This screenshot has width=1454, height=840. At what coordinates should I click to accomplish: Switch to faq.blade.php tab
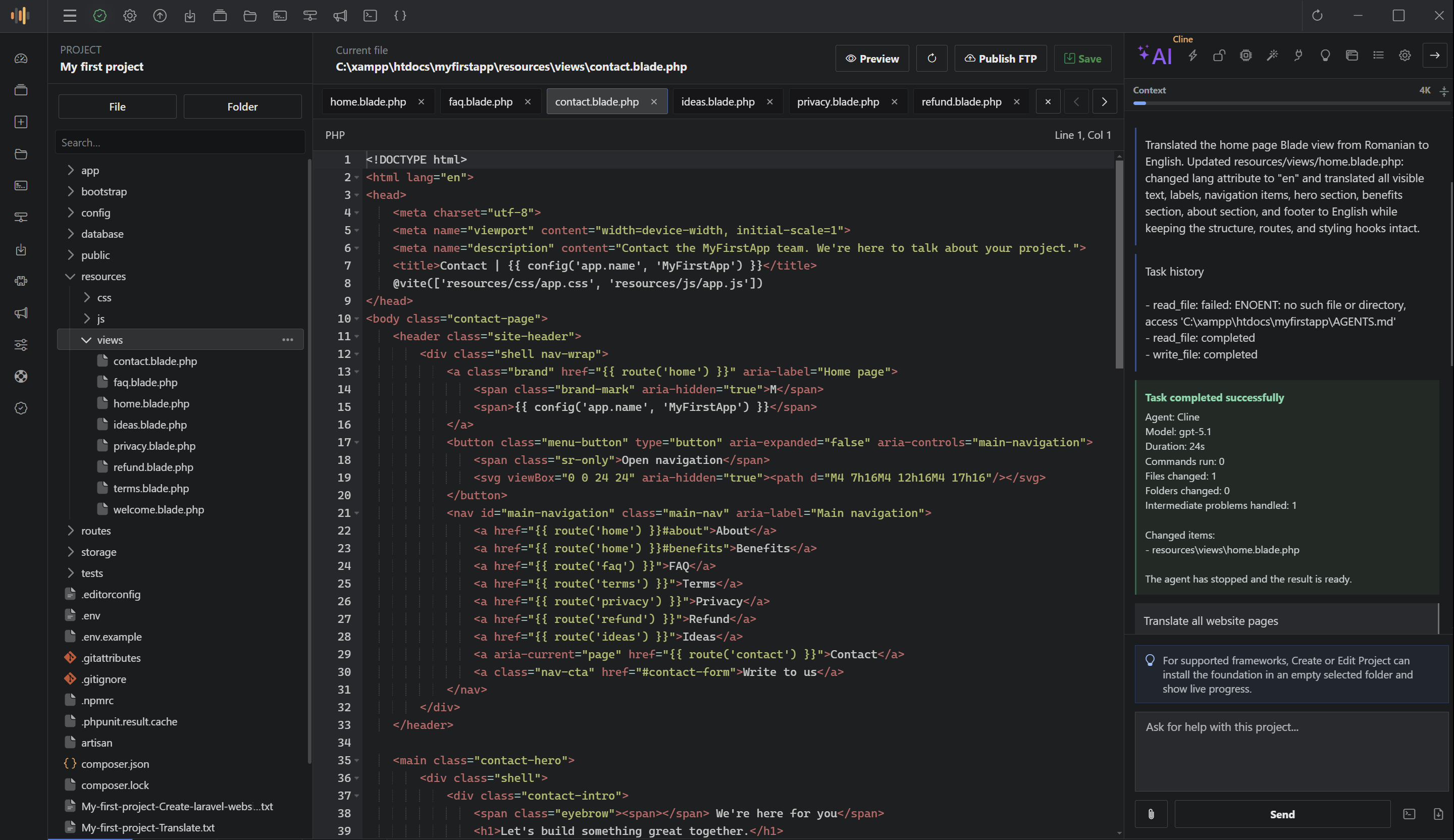[480, 101]
